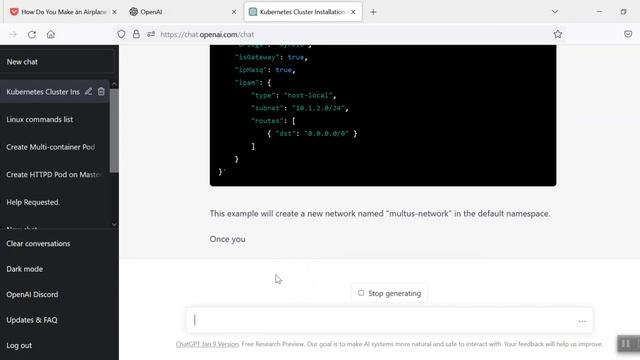Open a new browser tab
The height and width of the screenshot is (360, 640).
pos(373,12)
